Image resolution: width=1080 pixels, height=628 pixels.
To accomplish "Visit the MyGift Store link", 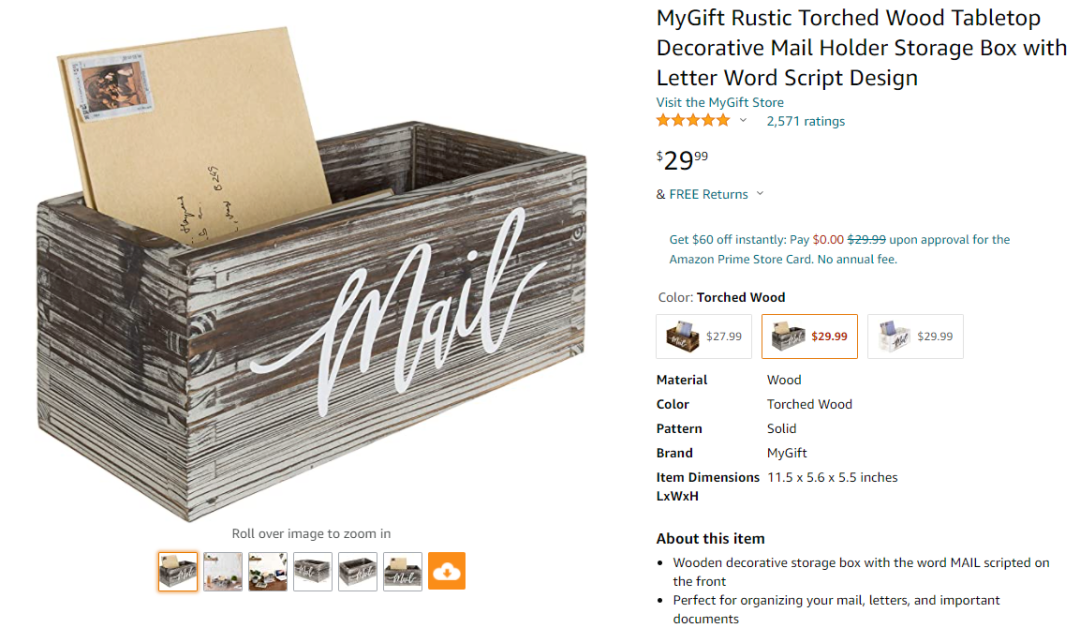I will coord(720,102).
